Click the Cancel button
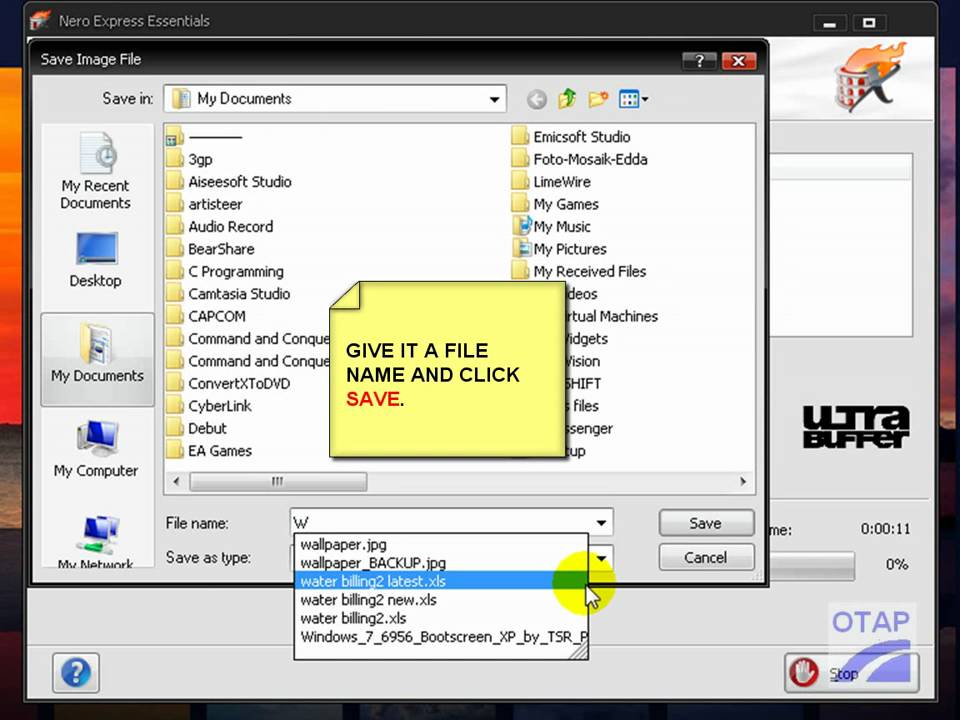960x720 pixels. coord(706,557)
